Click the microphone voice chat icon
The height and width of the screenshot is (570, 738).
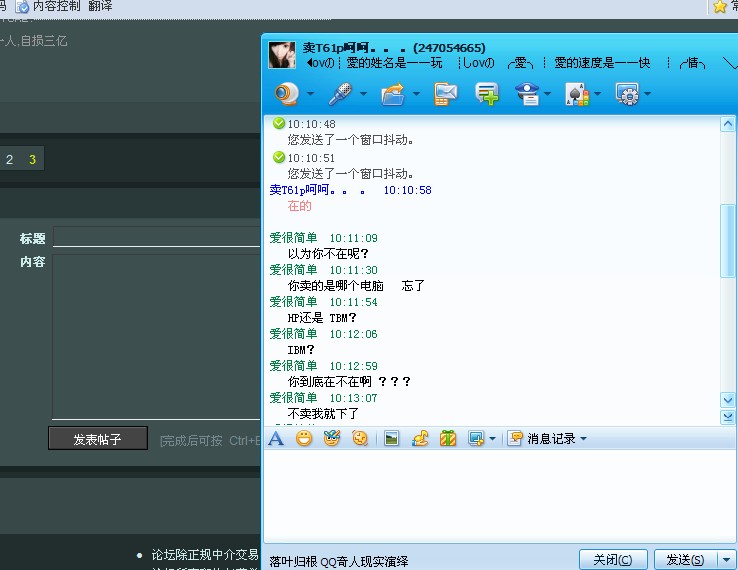click(340, 94)
